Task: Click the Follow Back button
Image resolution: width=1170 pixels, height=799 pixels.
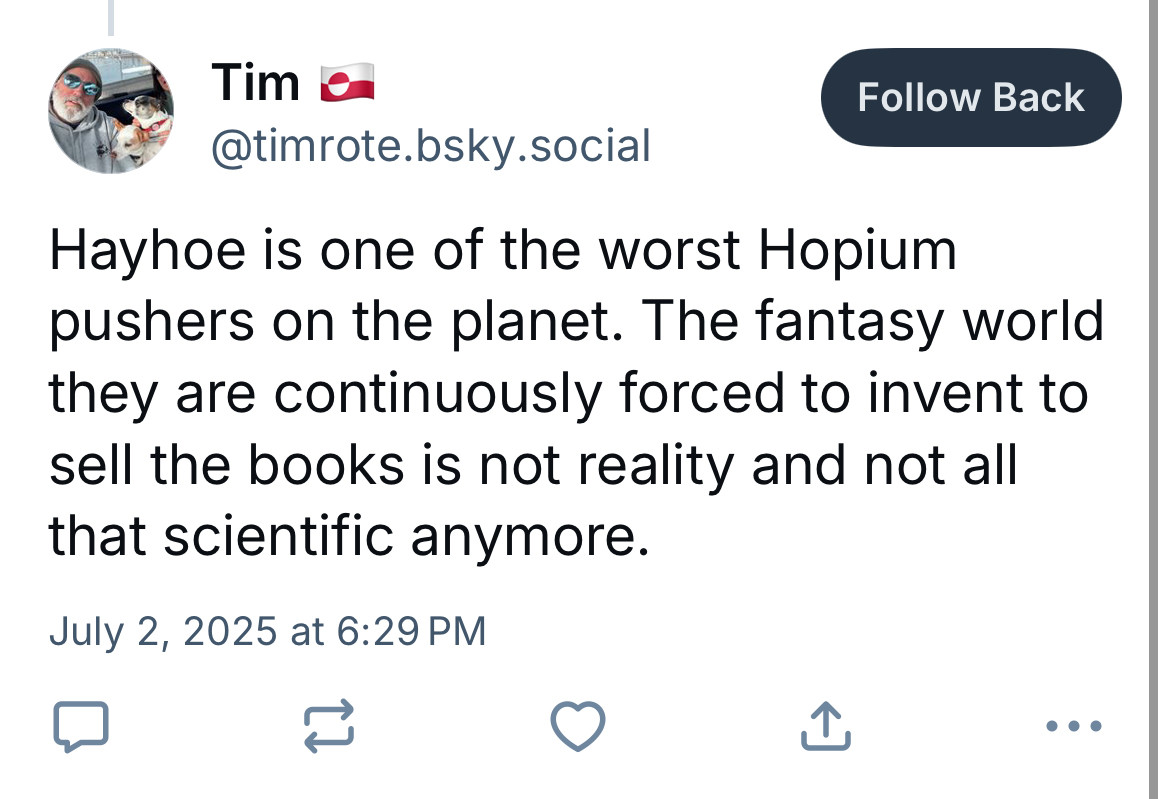Action: (x=971, y=98)
